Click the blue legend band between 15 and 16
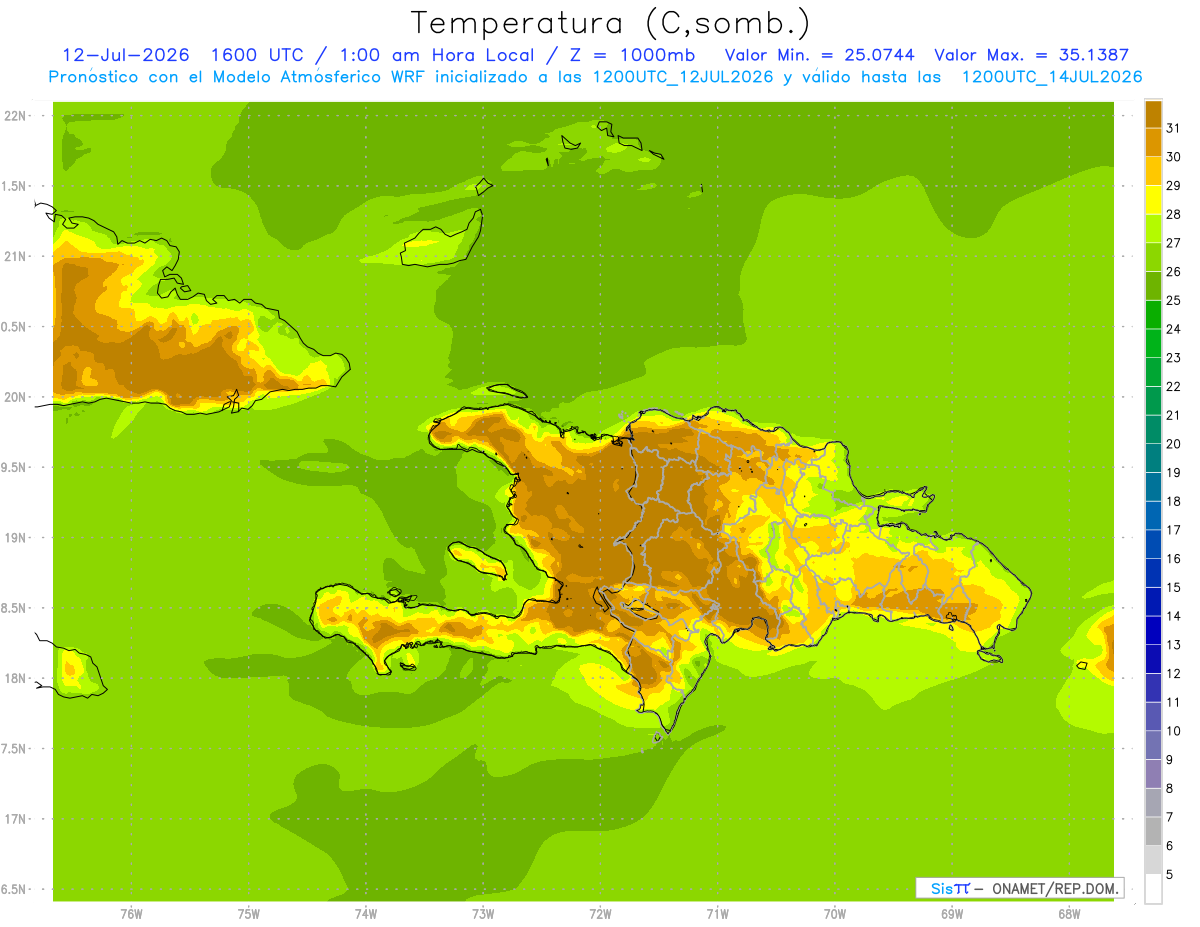The width and height of the screenshot is (1200, 927). point(1153,573)
